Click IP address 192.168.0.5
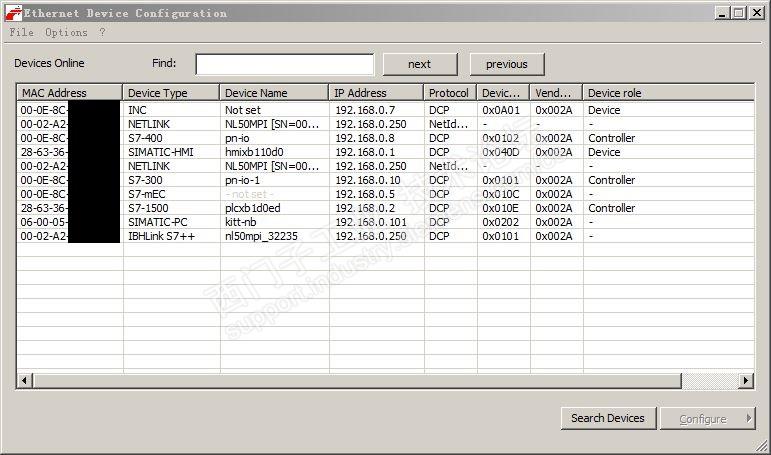Viewport: 771px width, 455px height. pyautogui.click(x=365, y=194)
